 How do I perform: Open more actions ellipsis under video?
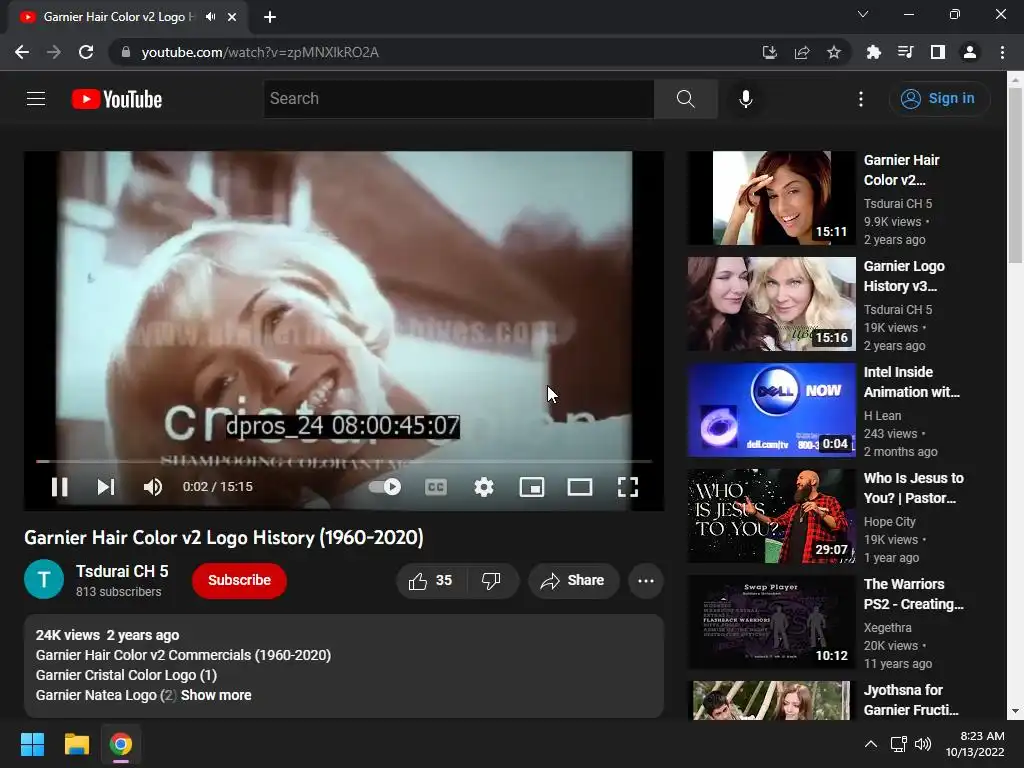tap(646, 581)
